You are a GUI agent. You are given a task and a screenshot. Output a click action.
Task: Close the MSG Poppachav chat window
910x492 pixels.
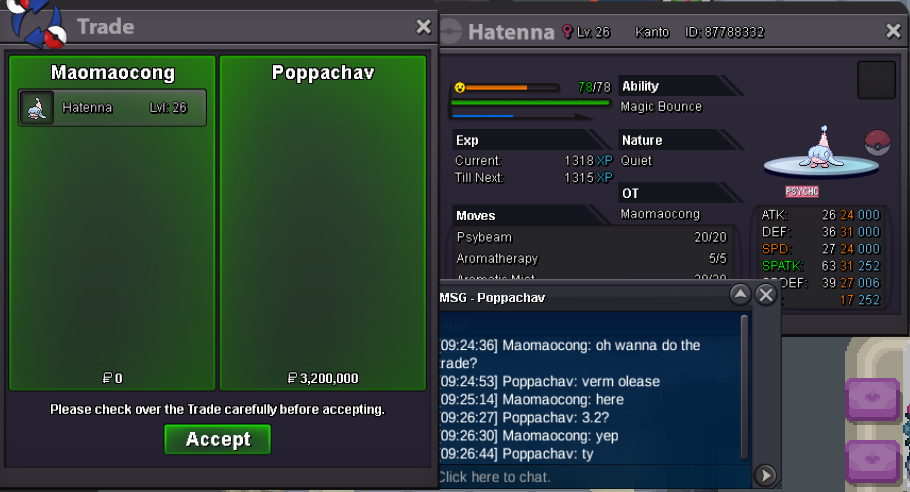[x=765, y=294]
